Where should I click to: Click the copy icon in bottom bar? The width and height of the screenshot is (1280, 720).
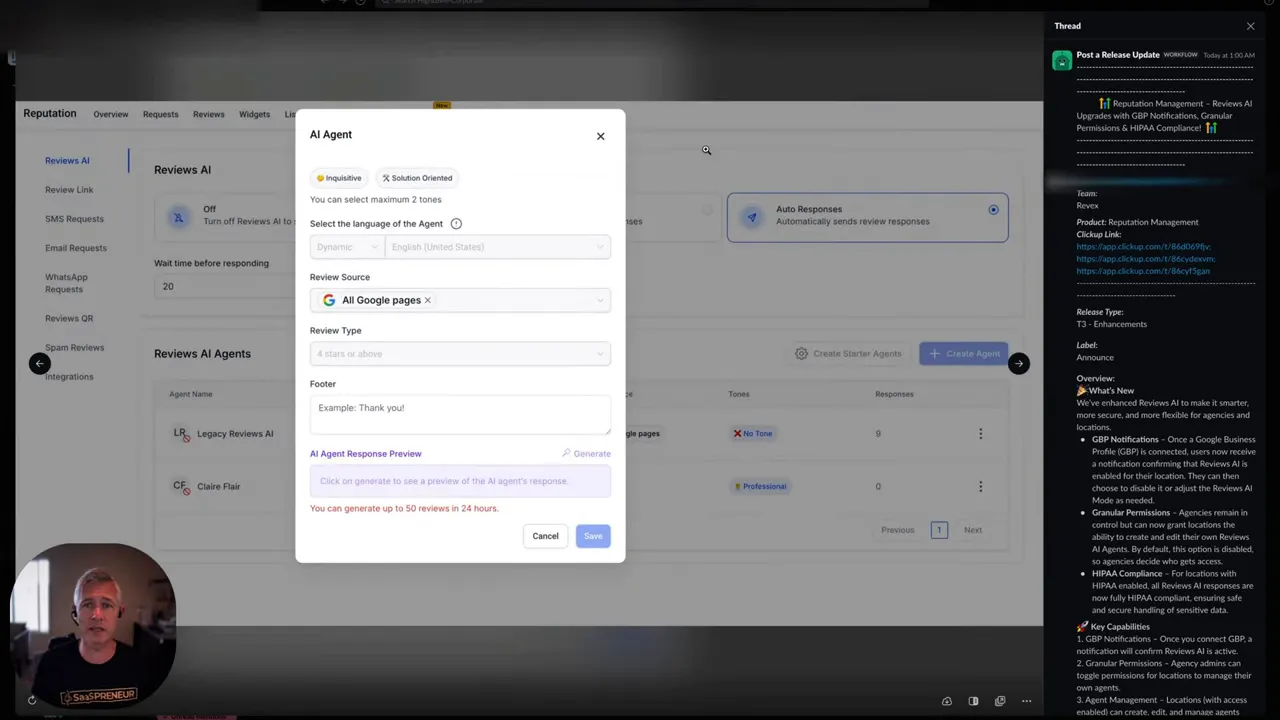pos(1000,701)
